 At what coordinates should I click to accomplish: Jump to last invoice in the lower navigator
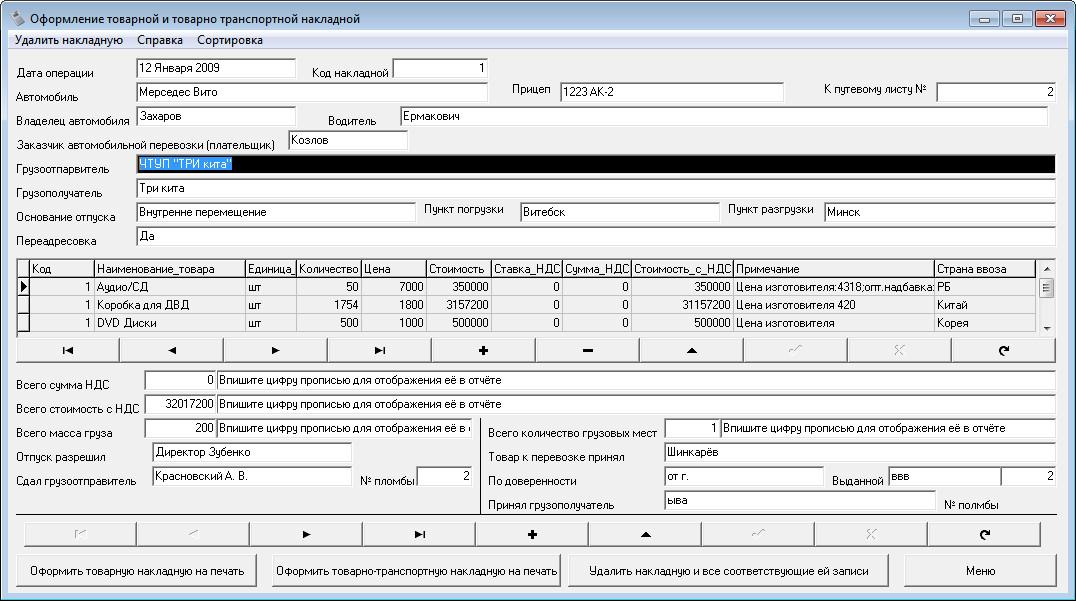(x=419, y=534)
